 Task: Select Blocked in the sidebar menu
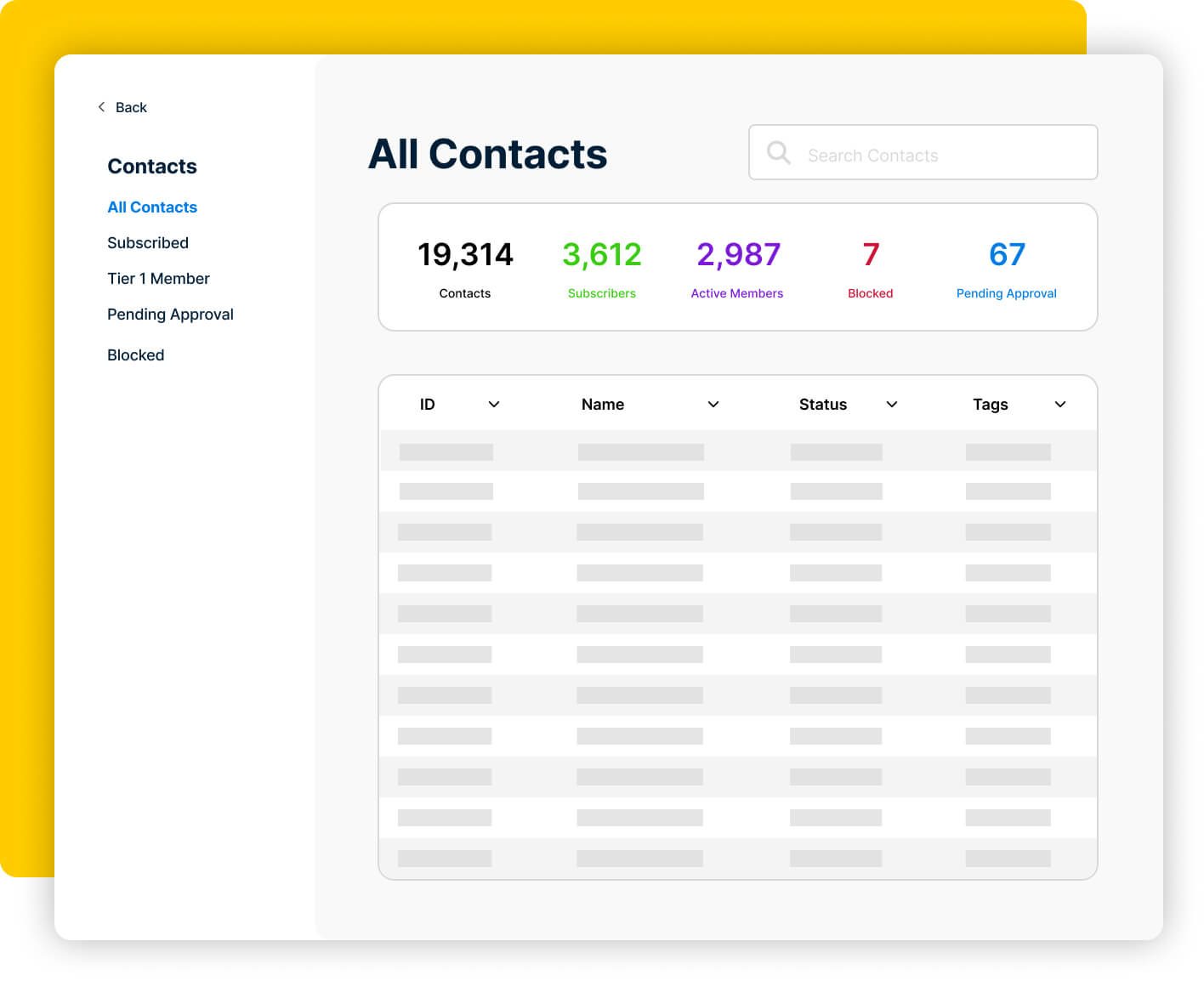pyautogui.click(x=136, y=355)
